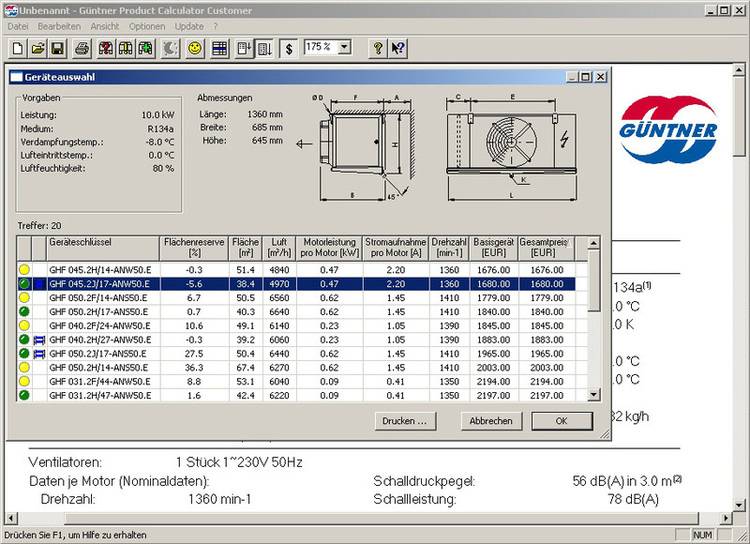Image resolution: width=750 pixels, height=544 pixels.
Task: Click the table grid toolbar icon
Action: pos(220,48)
